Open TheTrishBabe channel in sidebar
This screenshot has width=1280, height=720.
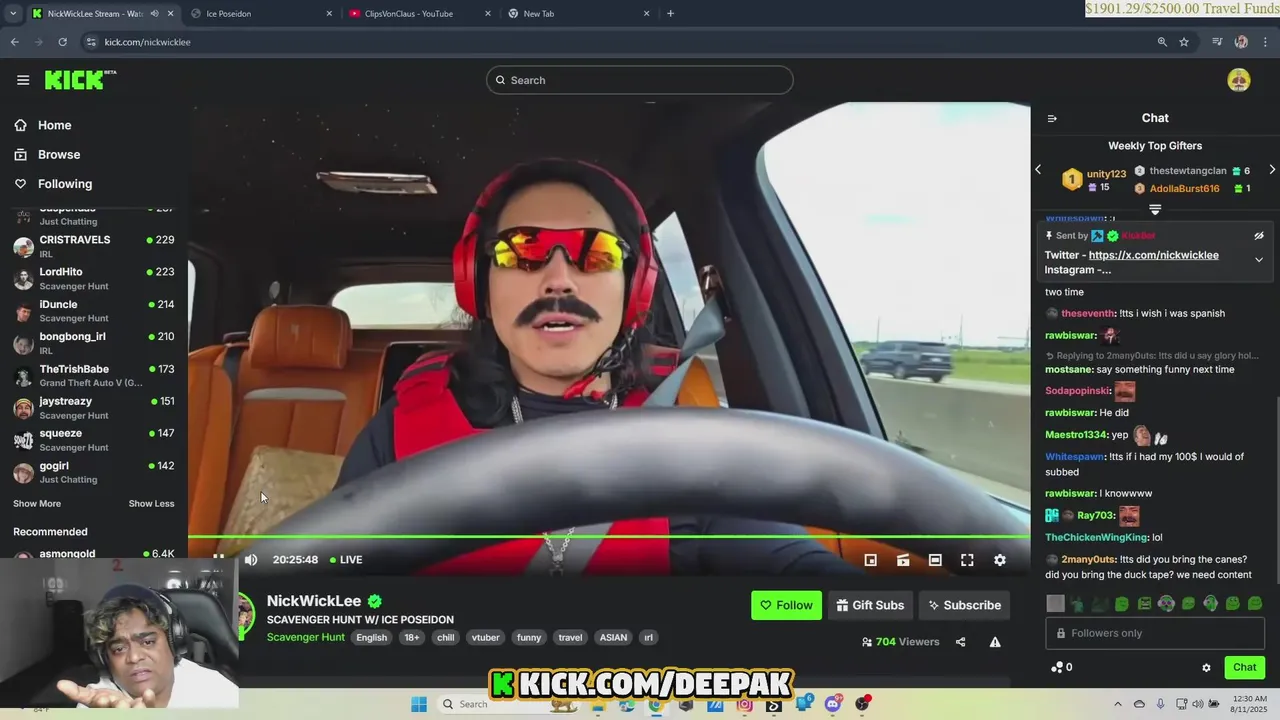coord(94,375)
